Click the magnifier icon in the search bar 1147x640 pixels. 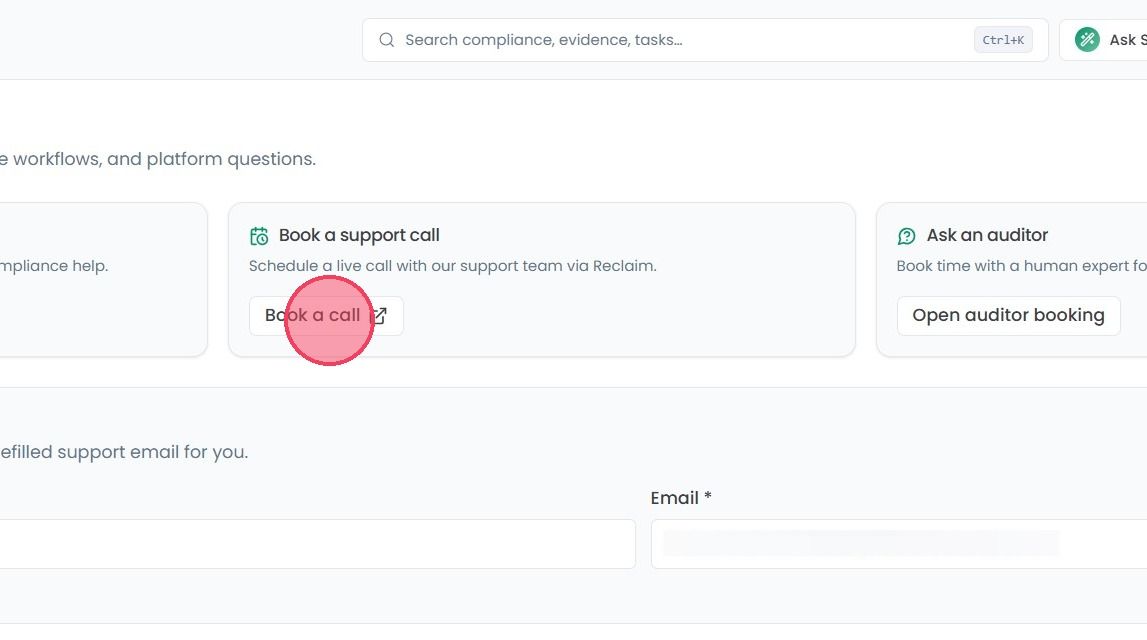tap(386, 40)
